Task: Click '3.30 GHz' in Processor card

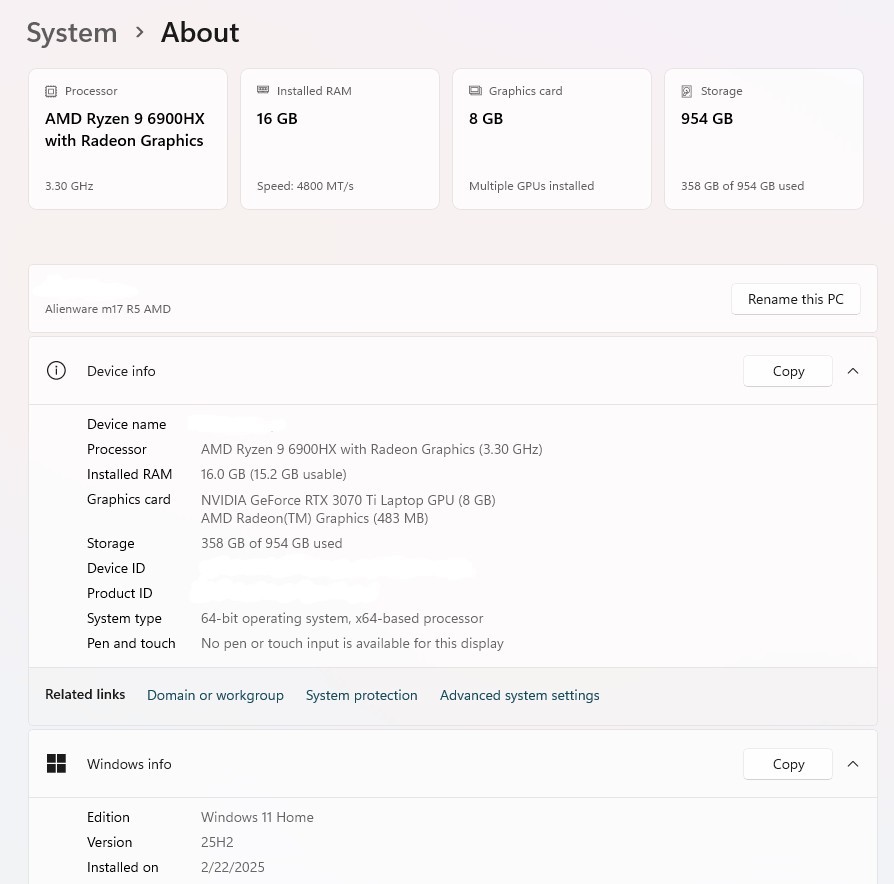Action: [x=69, y=186]
